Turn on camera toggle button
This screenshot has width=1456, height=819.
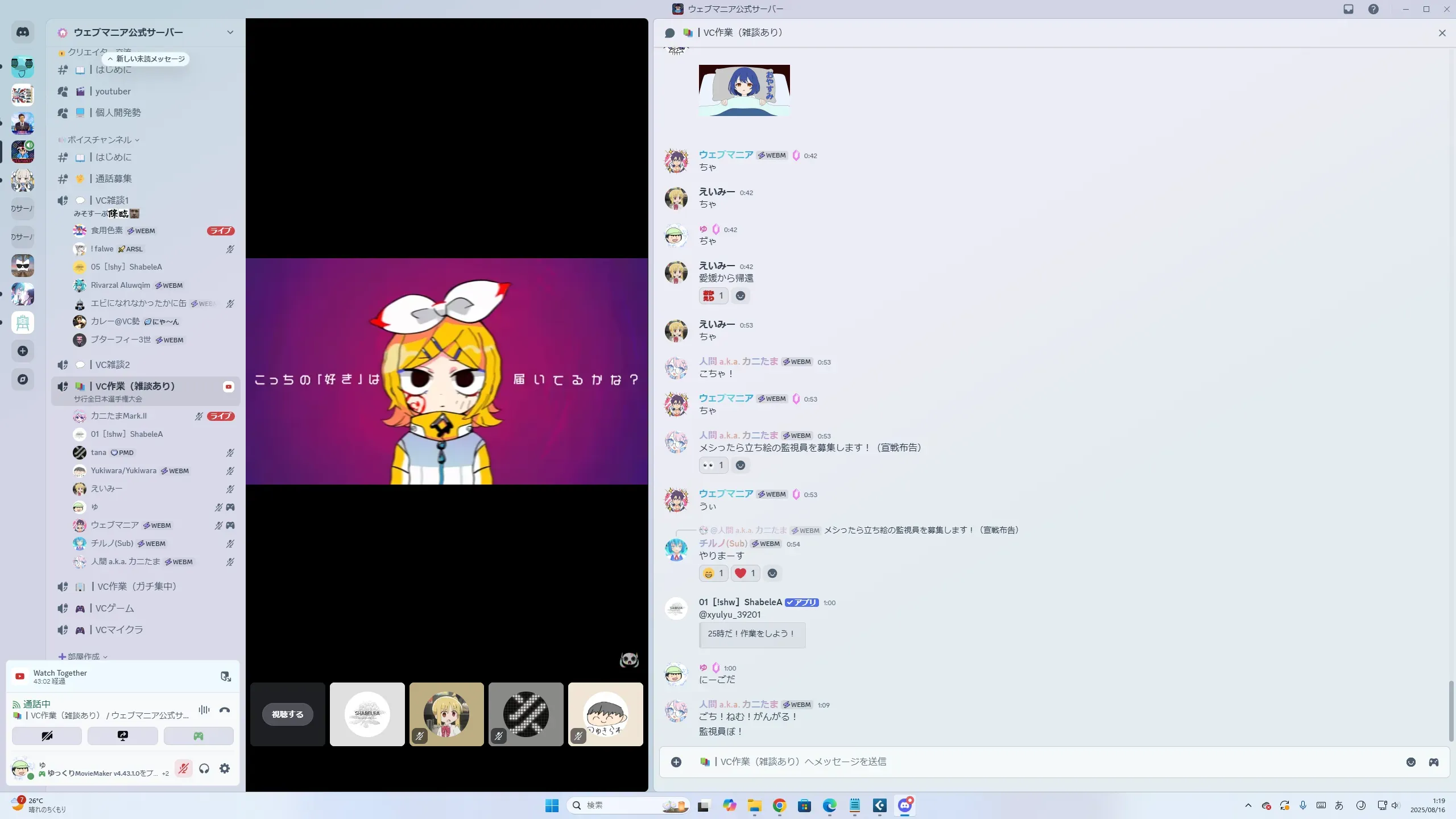click(x=47, y=736)
